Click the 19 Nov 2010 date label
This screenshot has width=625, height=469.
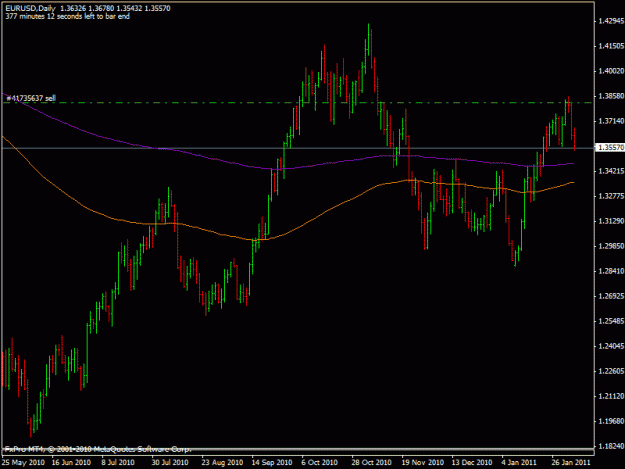pos(423,463)
